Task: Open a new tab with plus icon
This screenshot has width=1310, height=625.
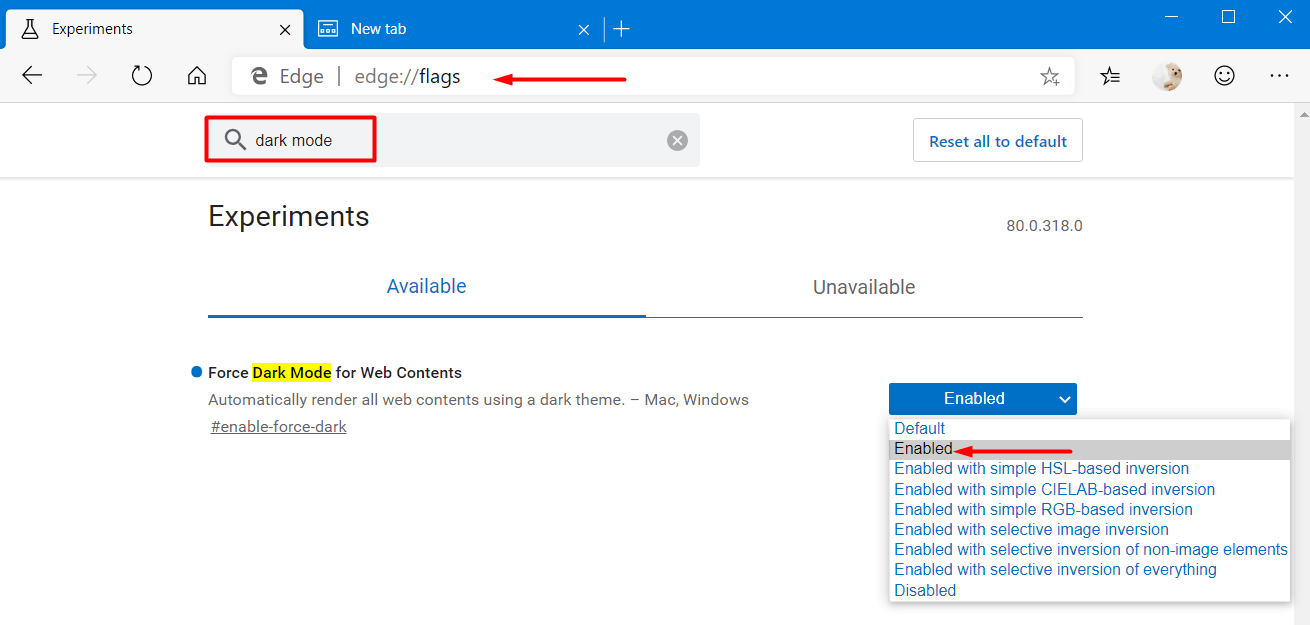Action: (621, 29)
